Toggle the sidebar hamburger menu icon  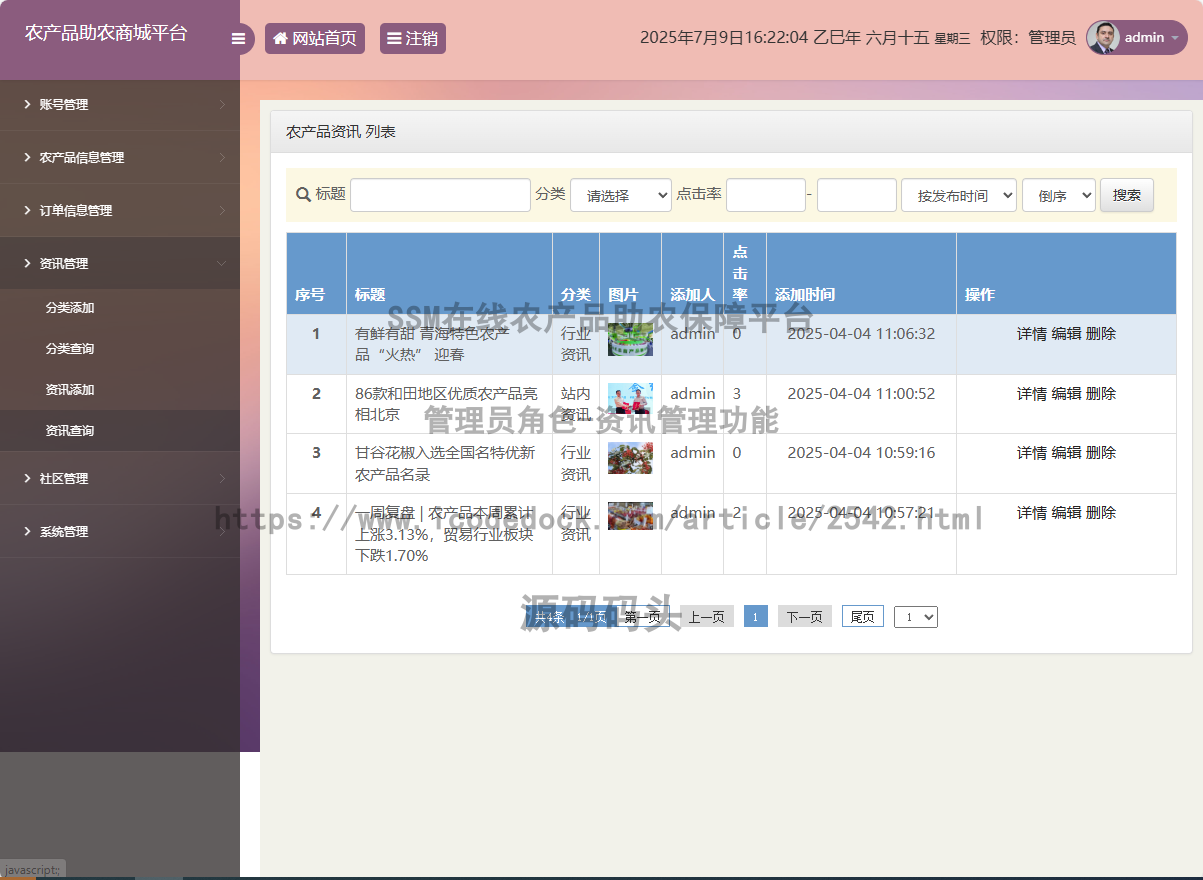coord(238,39)
